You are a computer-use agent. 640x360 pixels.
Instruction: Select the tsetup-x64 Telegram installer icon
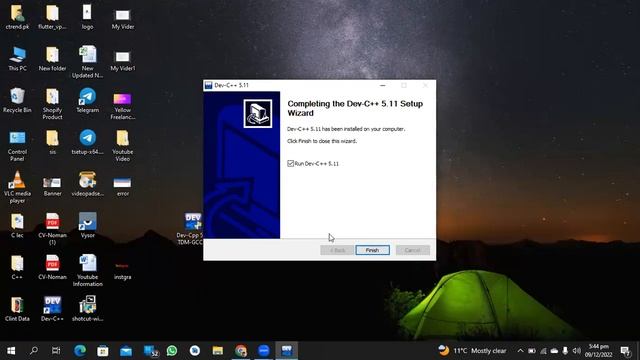pyautogui.click(x=87, y=142)
